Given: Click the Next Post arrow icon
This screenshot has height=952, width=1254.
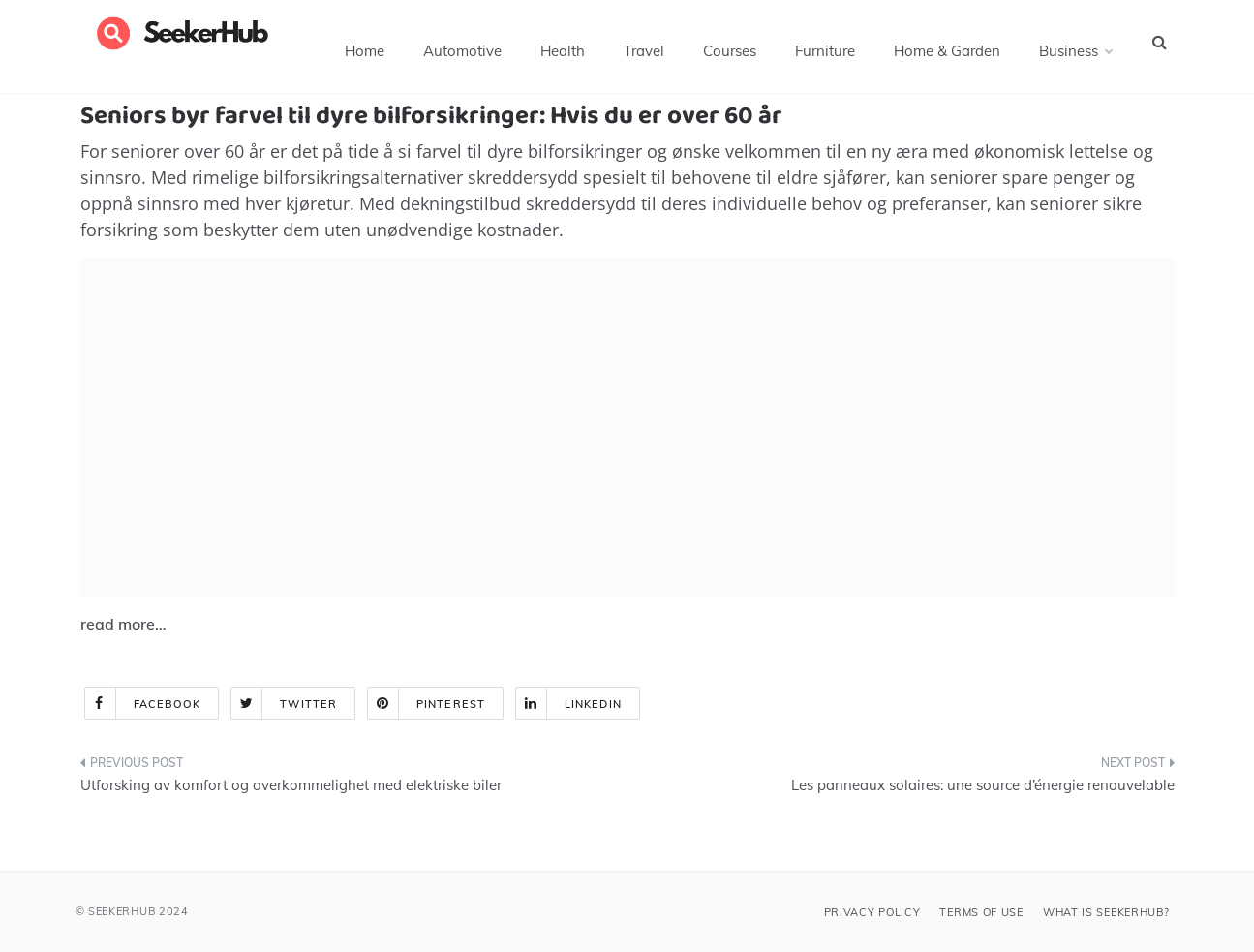Looking at the screenshot, I should click(x=1172, y=763).
